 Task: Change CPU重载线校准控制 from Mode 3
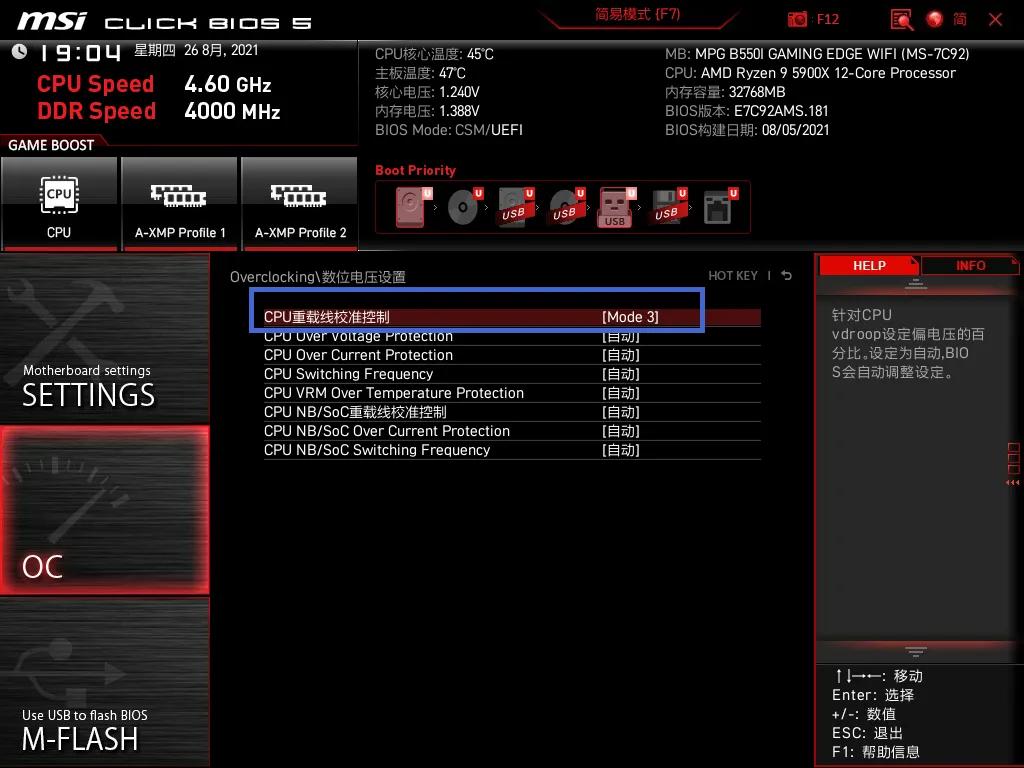tap(477, 316)
